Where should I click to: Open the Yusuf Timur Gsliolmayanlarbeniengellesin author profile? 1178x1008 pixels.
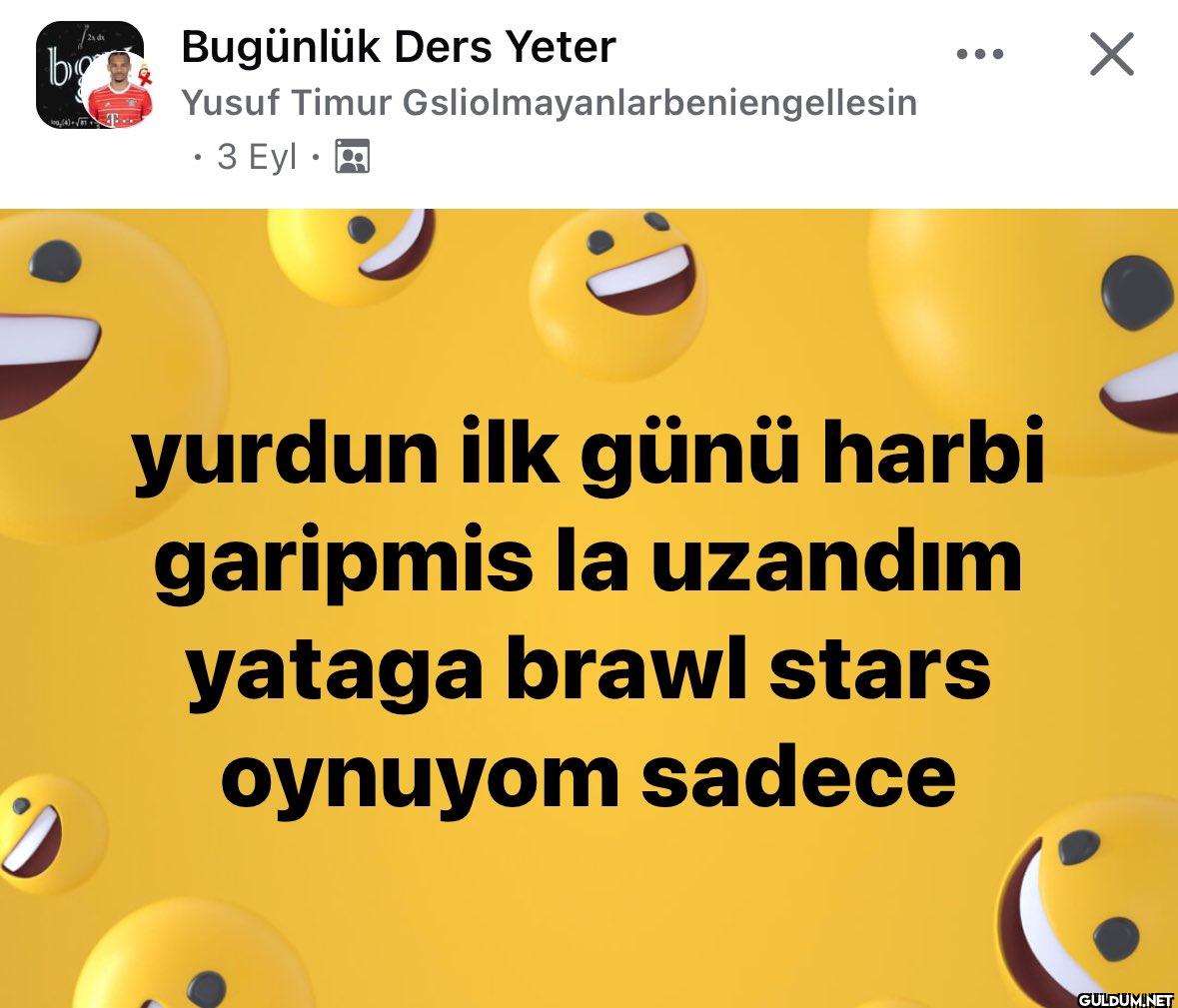tap(550, 103)
